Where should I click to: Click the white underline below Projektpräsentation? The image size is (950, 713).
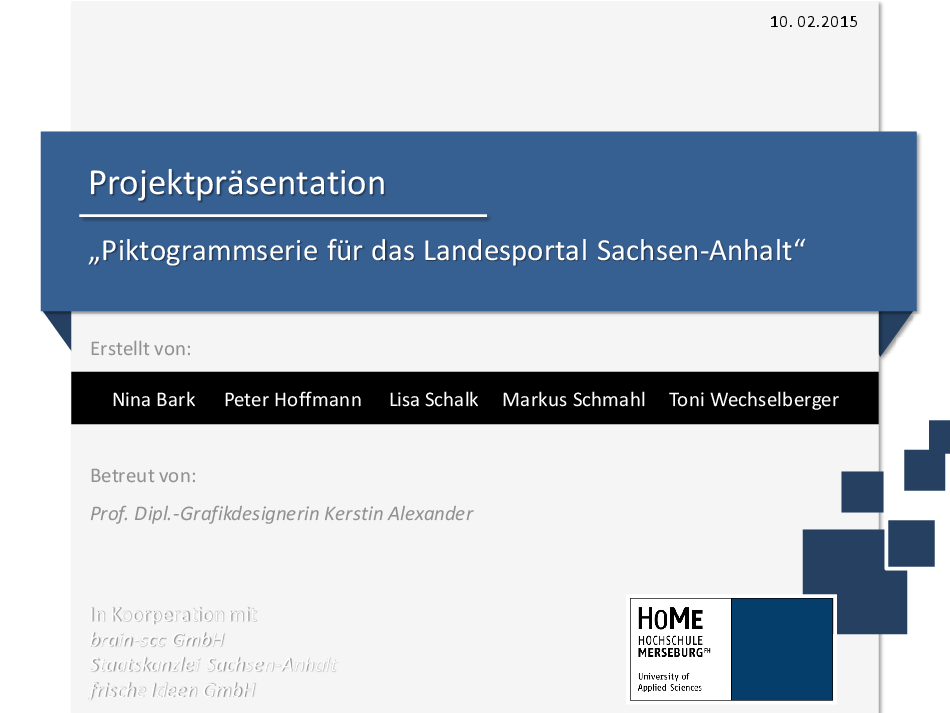pyautogui.click(x=283, y=215)
